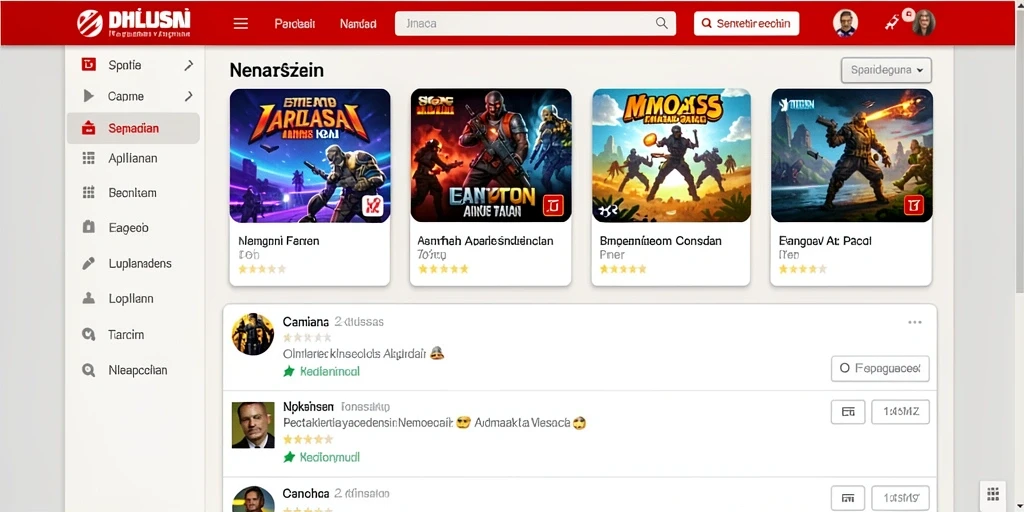Viewport: 1024px width, 512px height.
Task: Focus the Jmaca search field
Action: point(536,24)
